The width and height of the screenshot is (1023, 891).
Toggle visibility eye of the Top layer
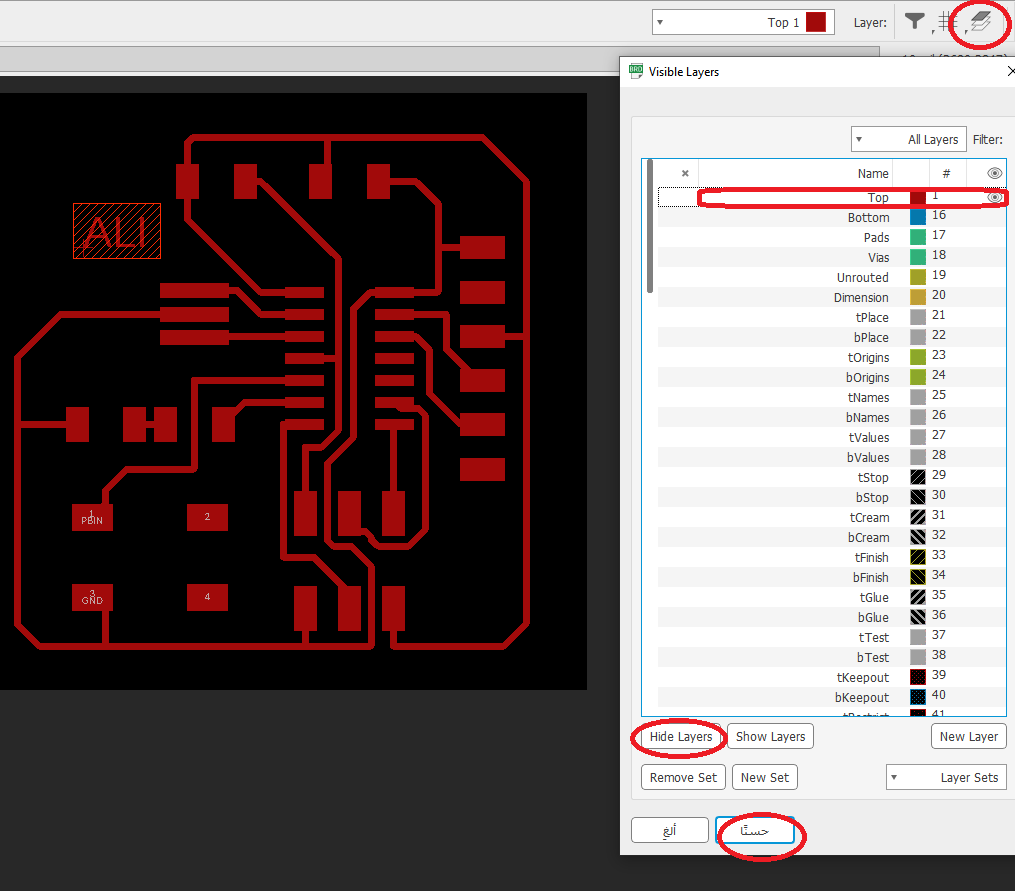994,197
